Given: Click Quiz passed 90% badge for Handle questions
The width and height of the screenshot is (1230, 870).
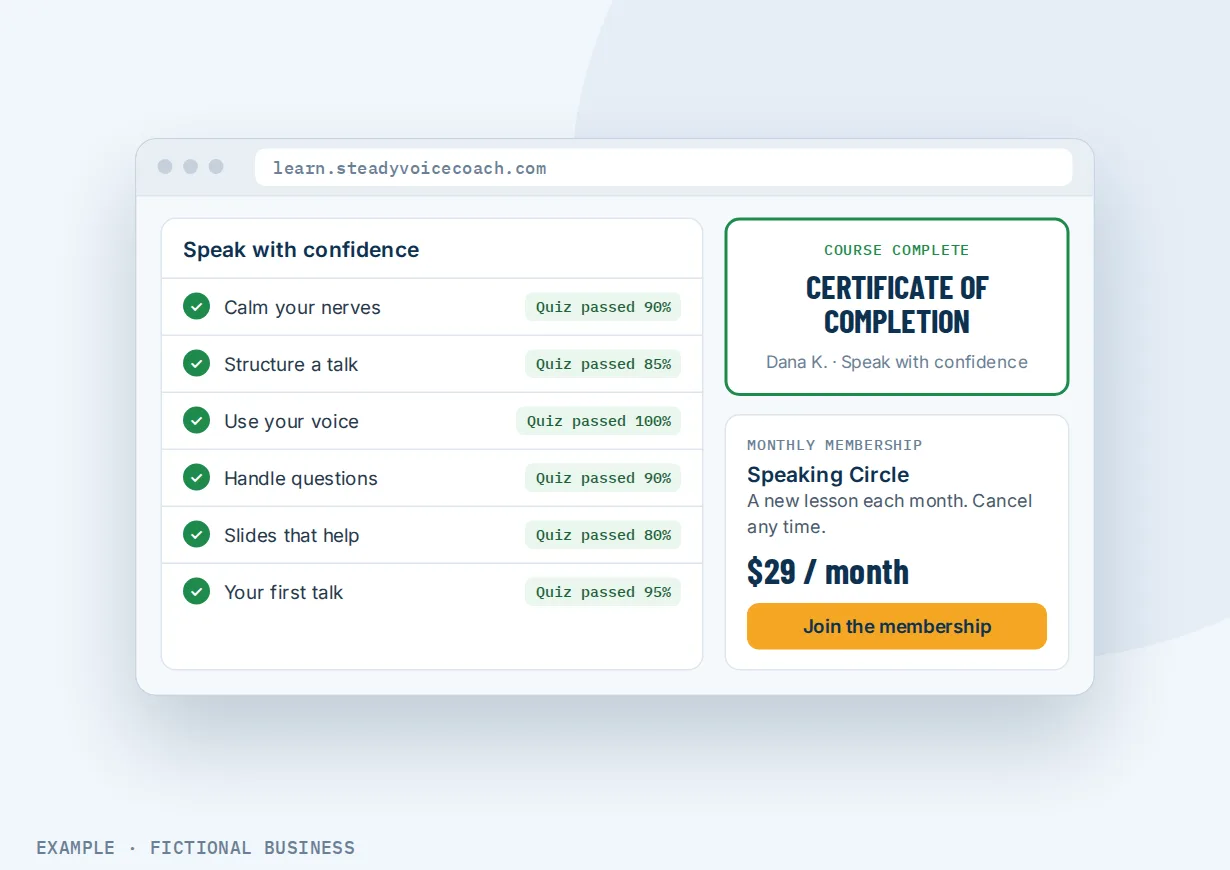Looking at the screenshot, I should pyautogui.click(x=603, y=478).
